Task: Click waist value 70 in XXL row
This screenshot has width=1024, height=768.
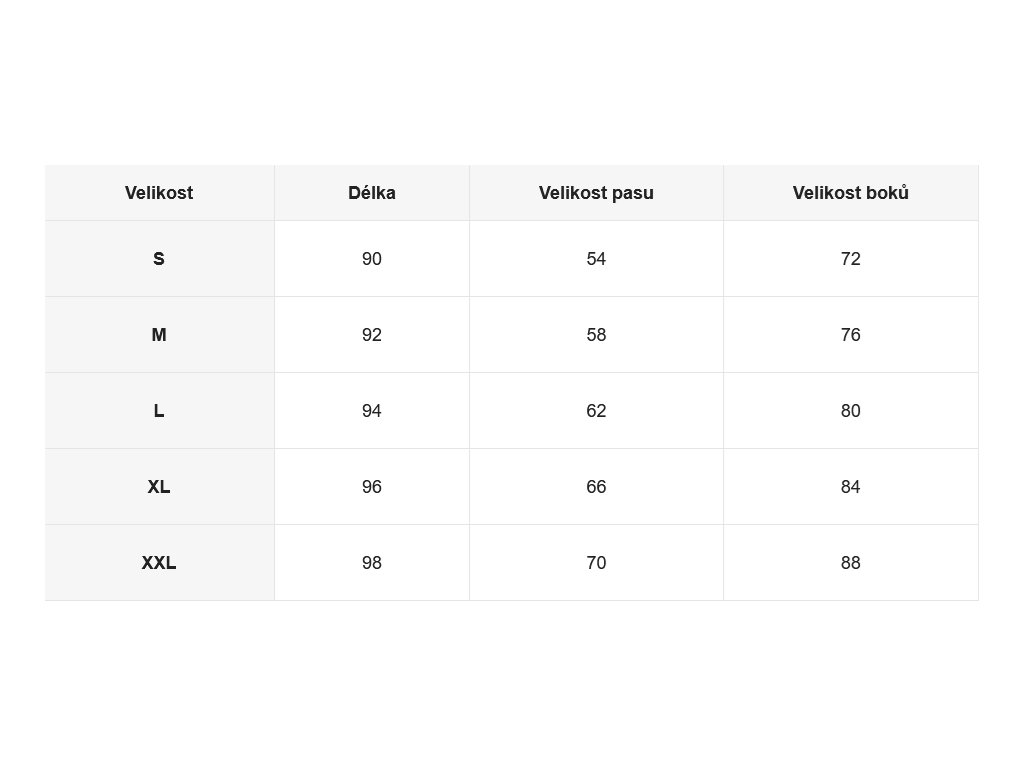Action: [596, 562]
